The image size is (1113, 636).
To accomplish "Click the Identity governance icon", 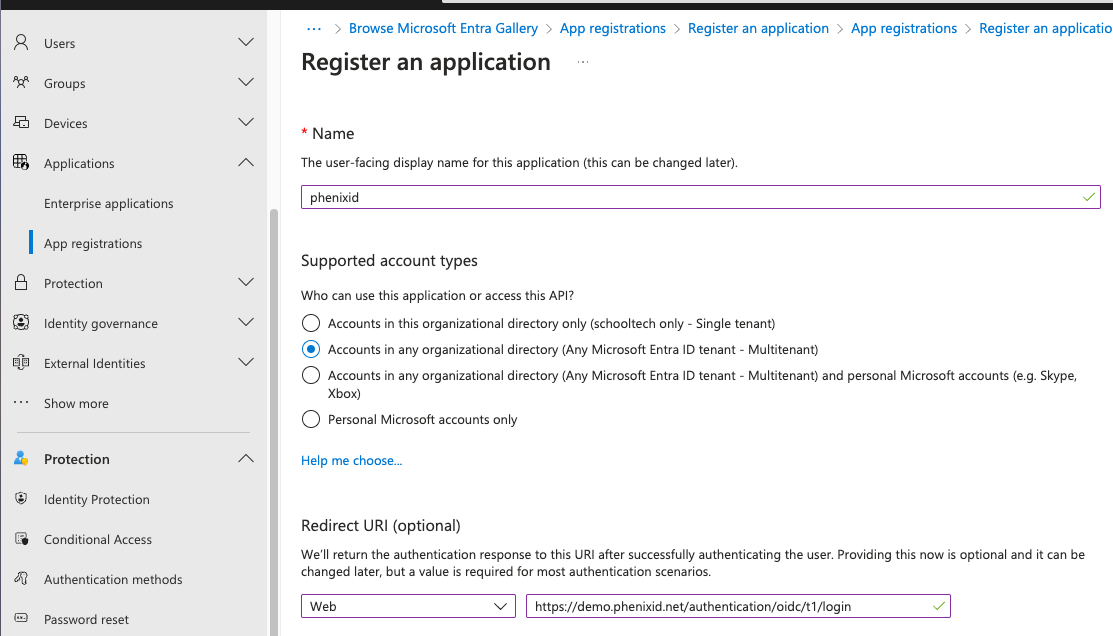I will tap(21, 322).
